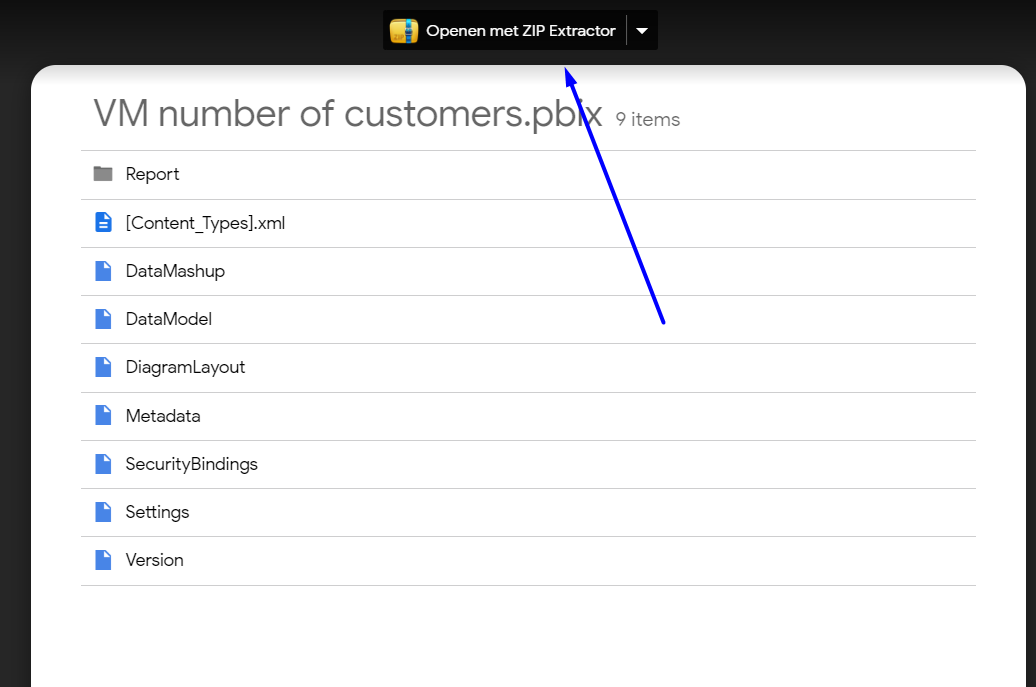Open the Report folder row

click(x=528, y=174)
